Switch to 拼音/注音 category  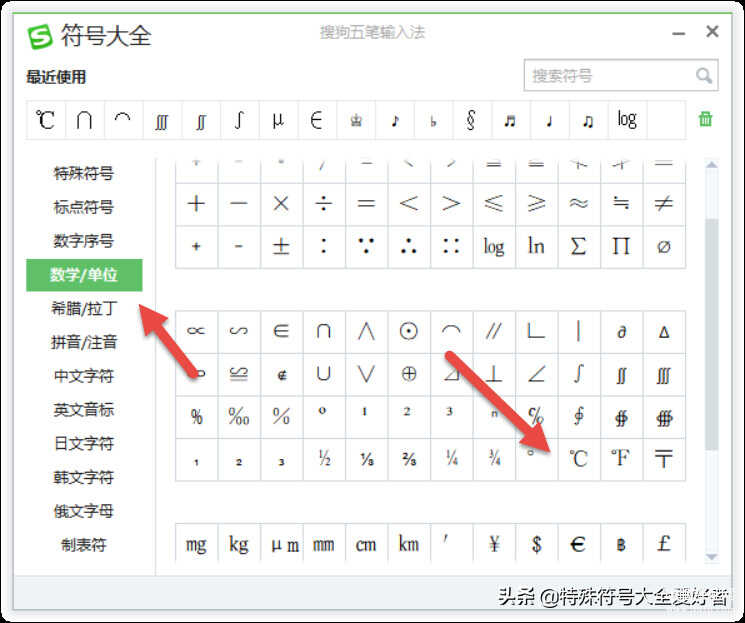[84, 342]
